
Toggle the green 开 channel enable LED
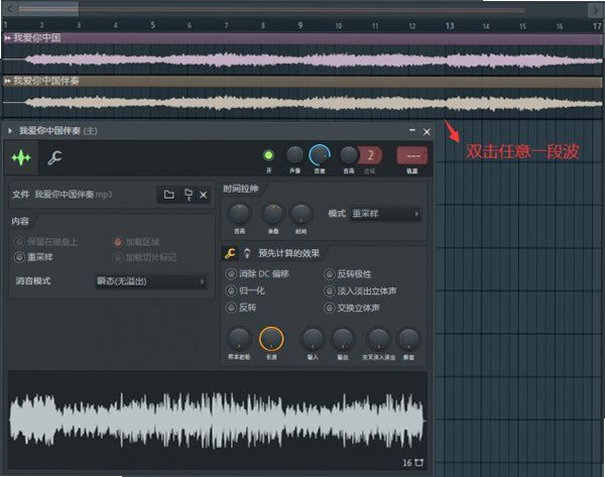tap(269, 155)
